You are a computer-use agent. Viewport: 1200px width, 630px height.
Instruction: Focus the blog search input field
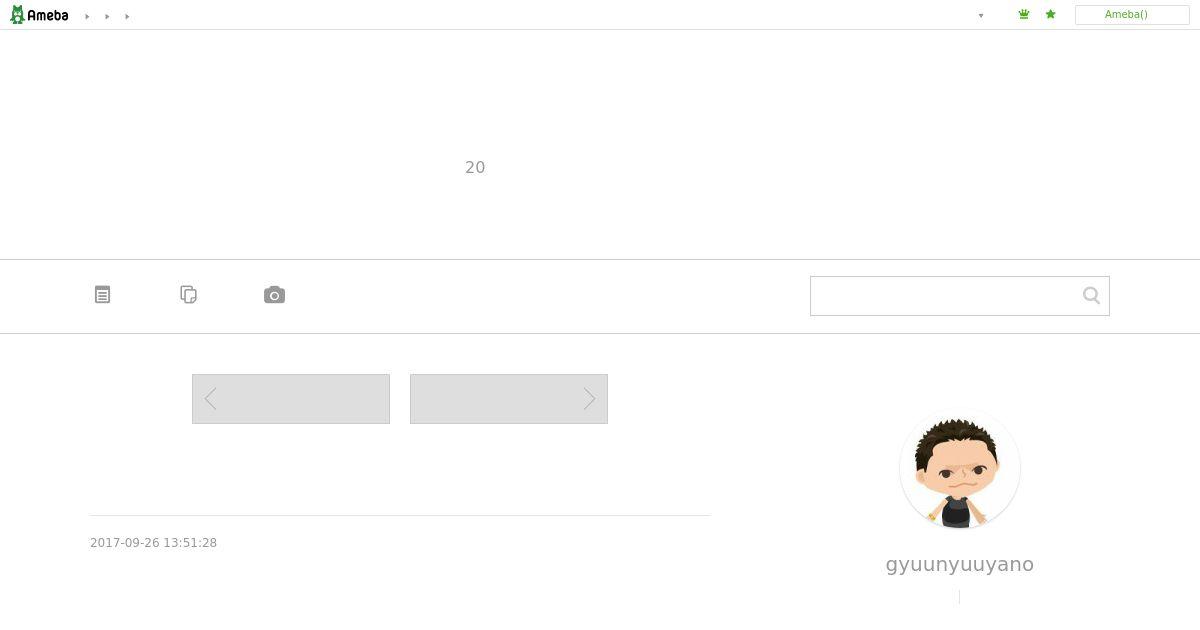[x=945, y=296]
